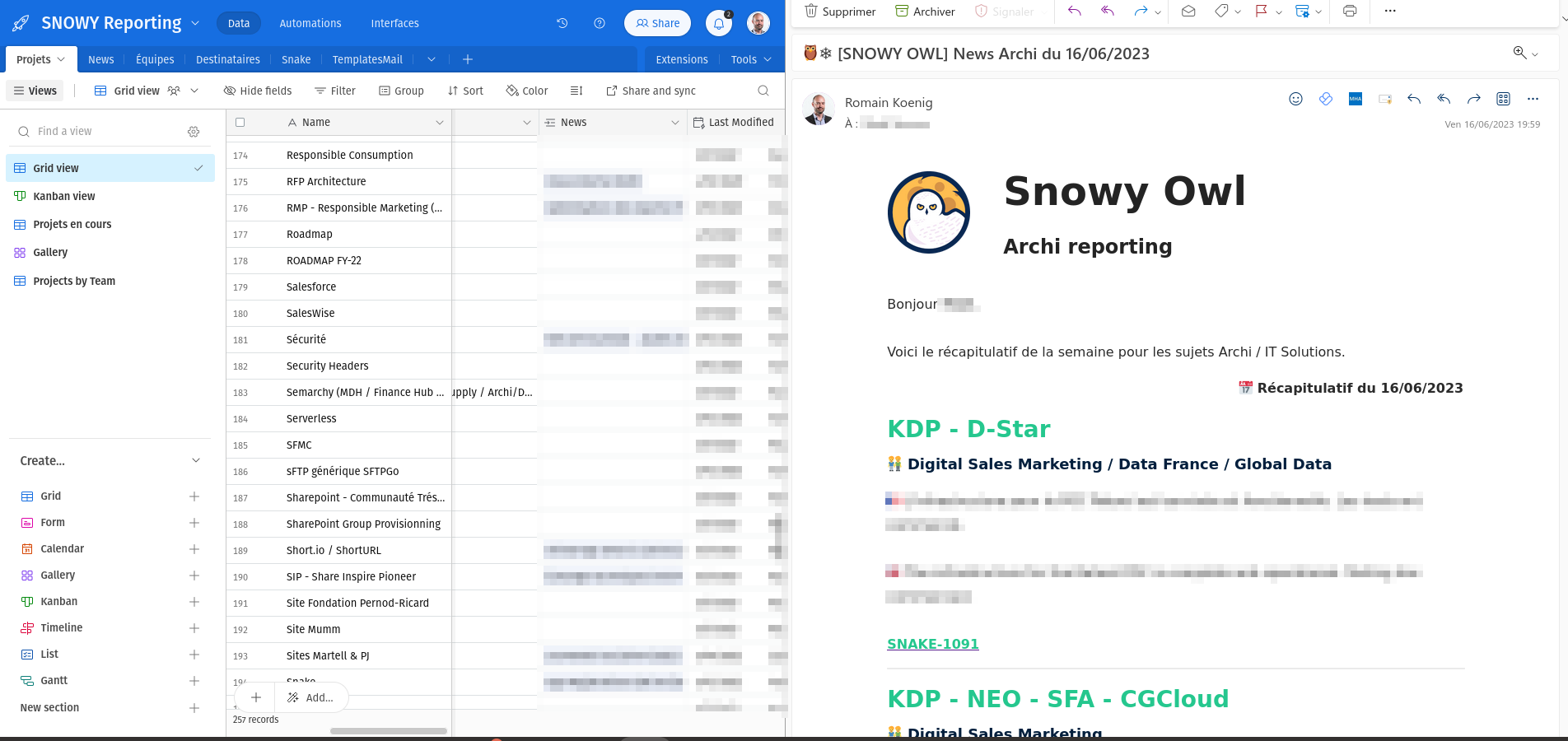Click the categorize tag icon

pyautogui.click(x=1221, y=12)
